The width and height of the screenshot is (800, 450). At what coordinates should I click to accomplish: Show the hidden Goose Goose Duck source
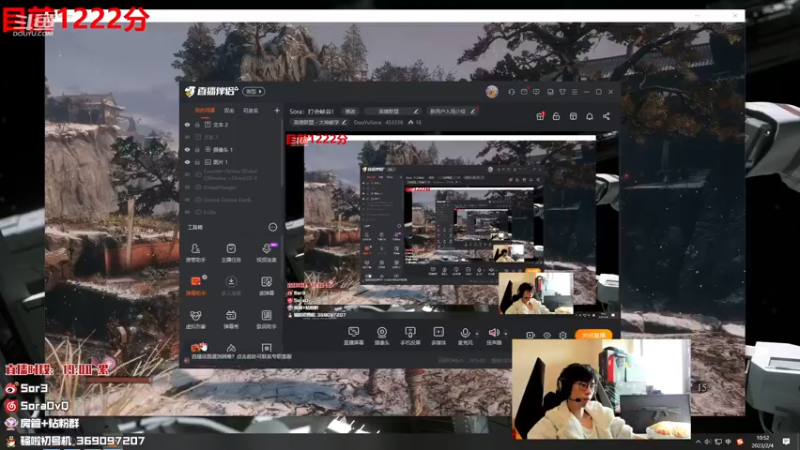coord(187,200)
